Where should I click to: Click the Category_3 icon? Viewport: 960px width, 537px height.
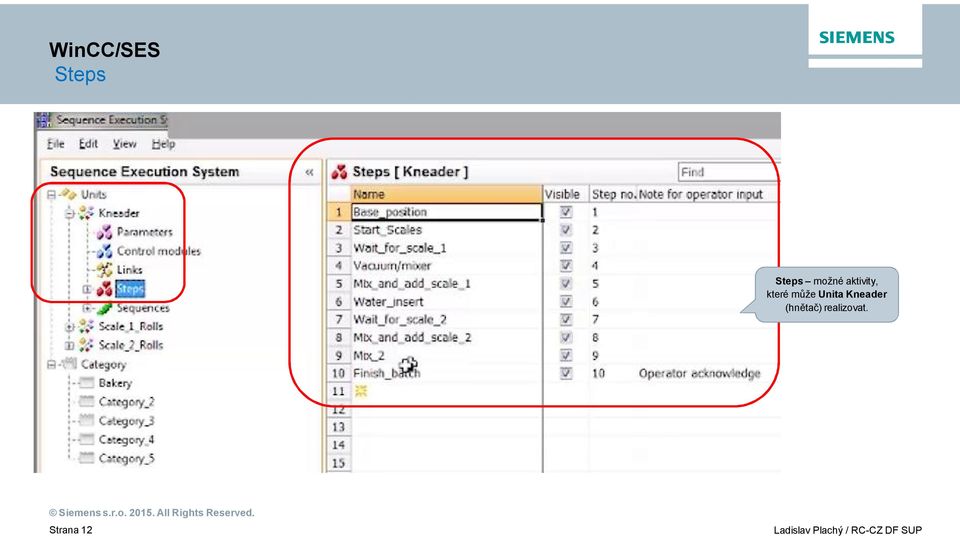click(x=87, y=421)
